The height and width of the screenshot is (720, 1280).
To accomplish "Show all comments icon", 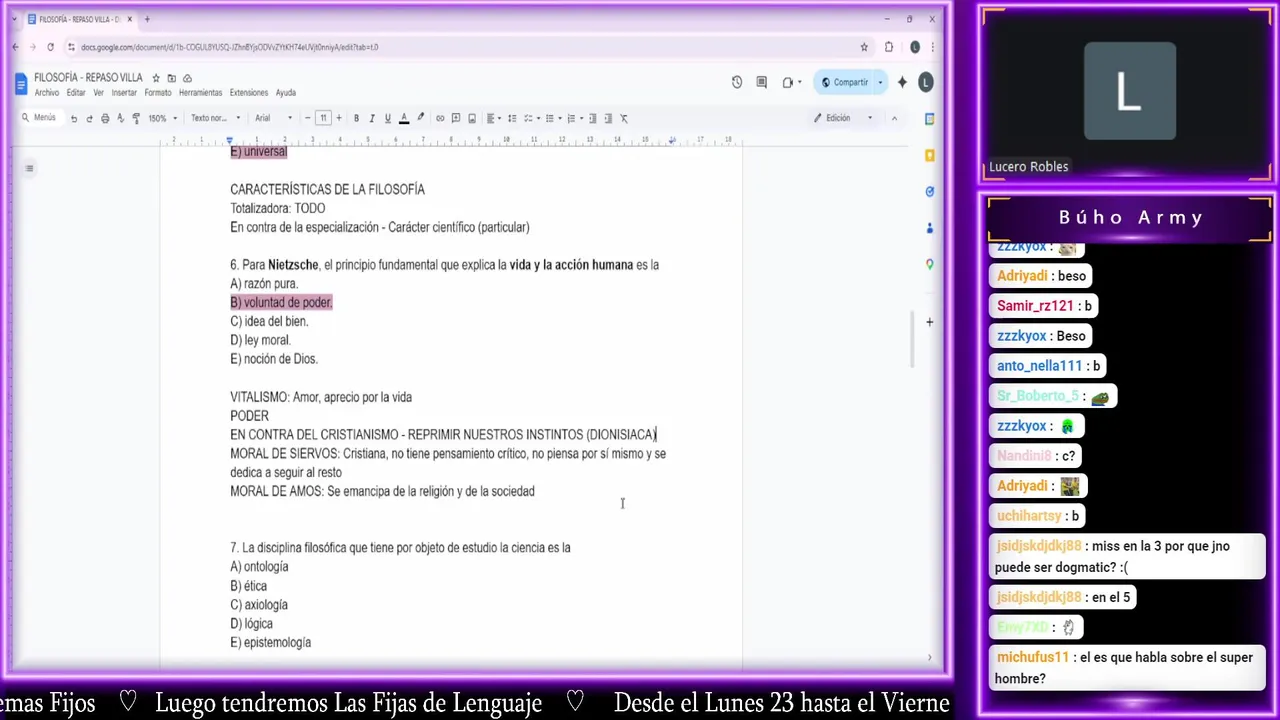I will tap(762, 83).
